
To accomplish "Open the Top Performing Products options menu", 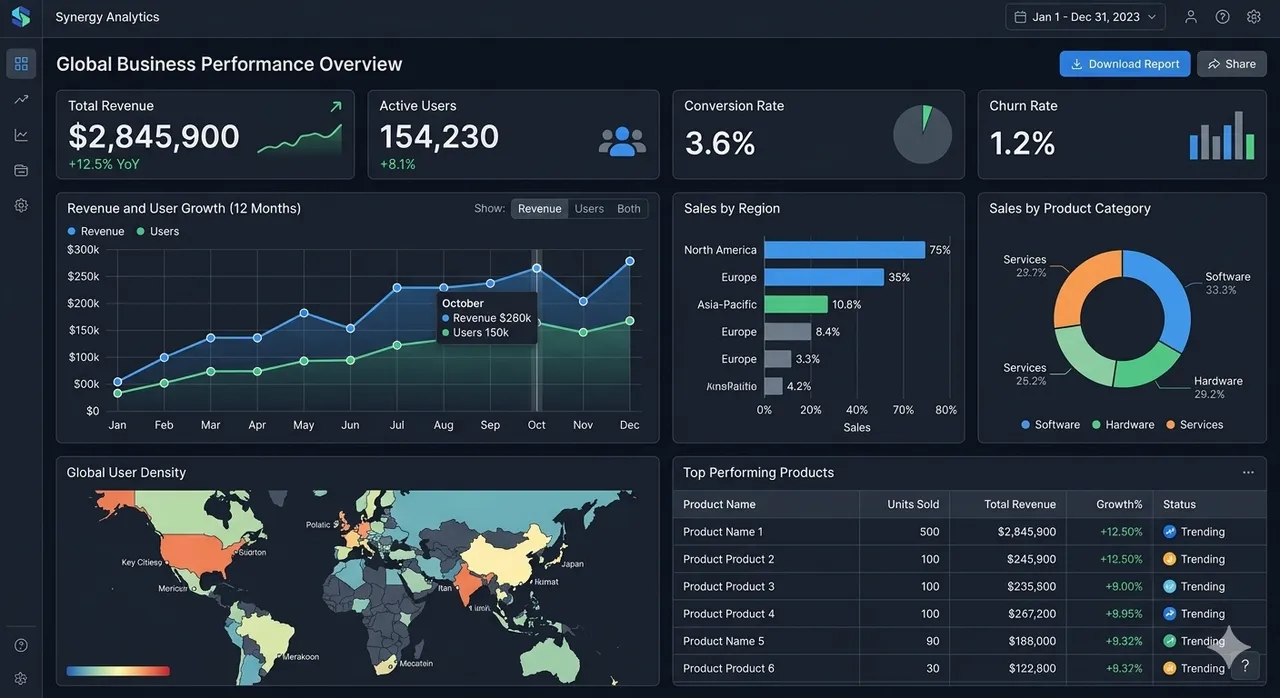I will (x=1247, y=471).
